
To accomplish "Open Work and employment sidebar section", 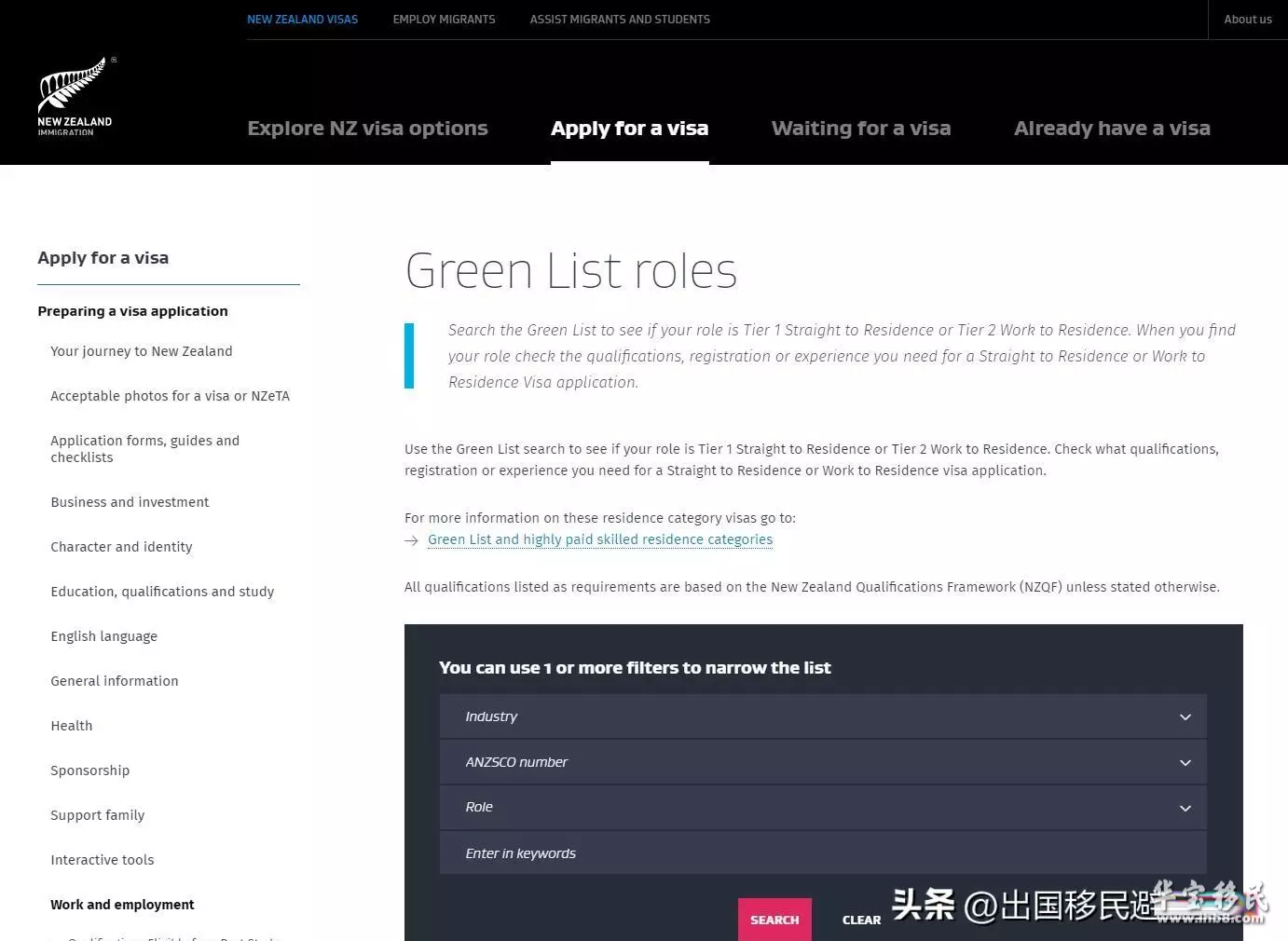I will point(122,905).
